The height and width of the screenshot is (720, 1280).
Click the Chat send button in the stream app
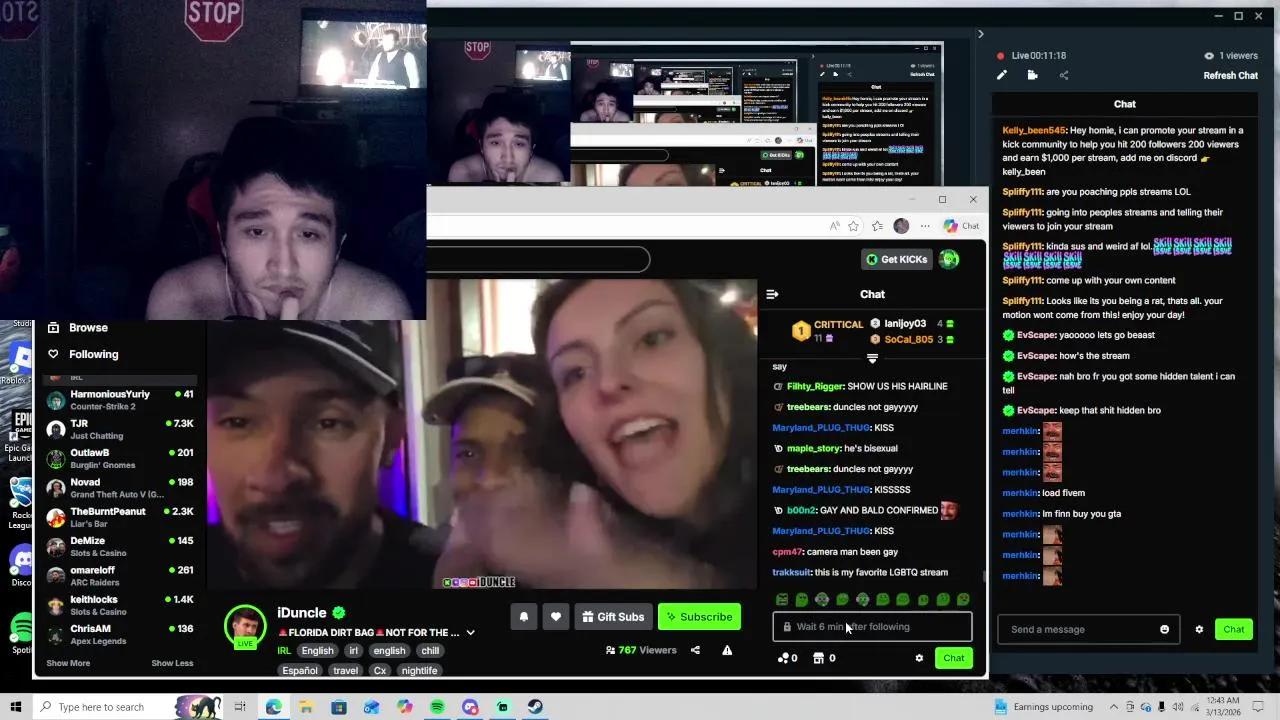(1234, 629)
